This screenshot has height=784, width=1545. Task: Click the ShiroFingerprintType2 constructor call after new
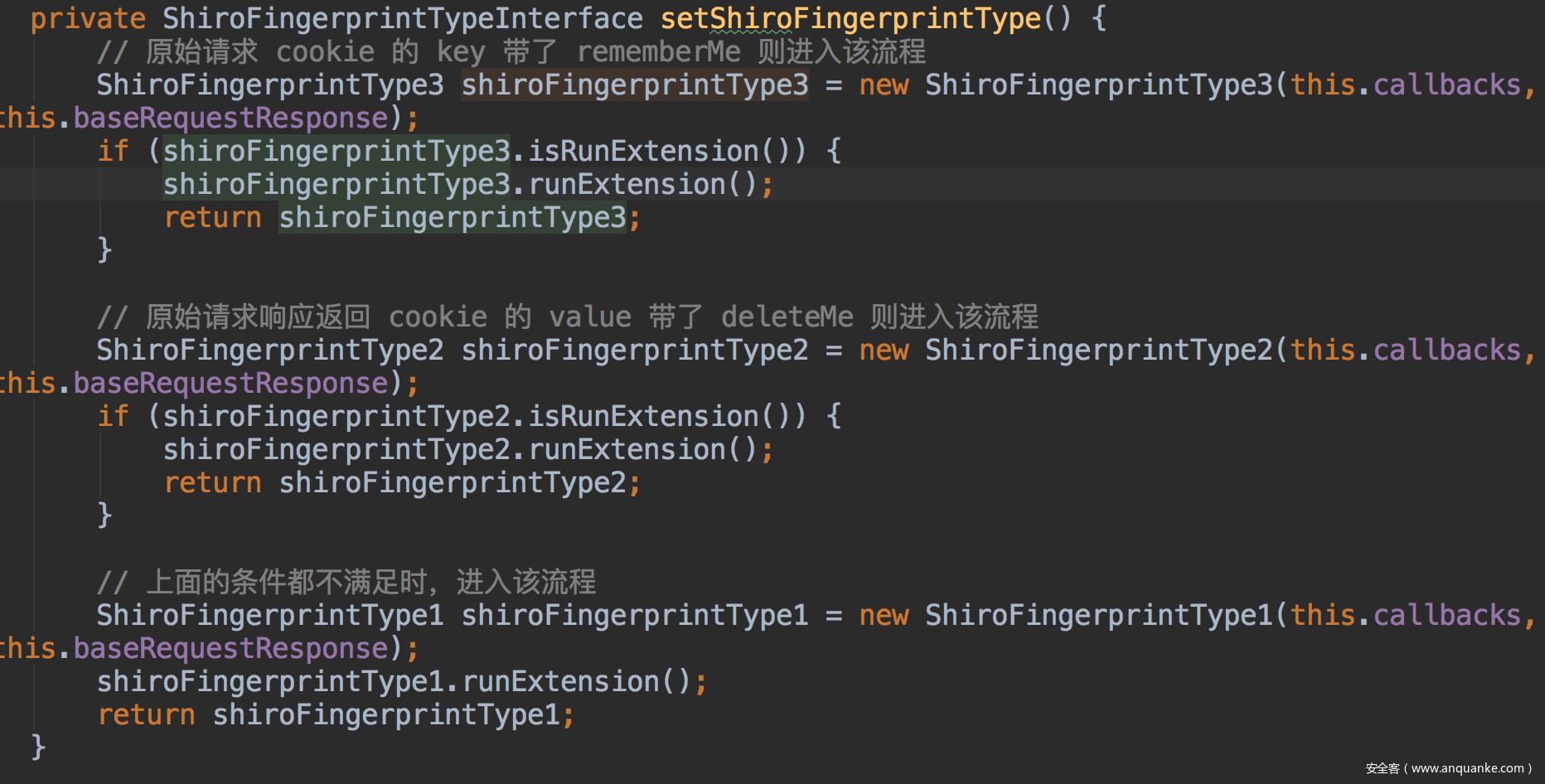tap(1098, 350)
